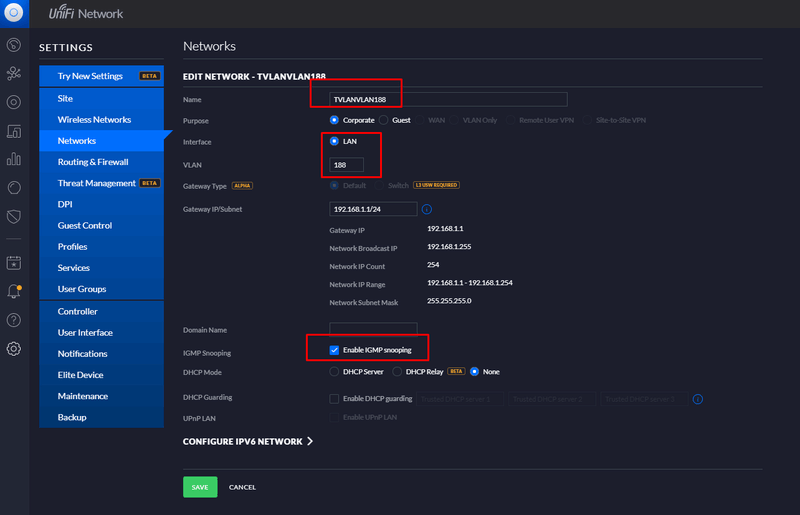Toggle Enable DHCP guarding checkbox
This screenshot has height=515, width=800.
pos(334,399)
